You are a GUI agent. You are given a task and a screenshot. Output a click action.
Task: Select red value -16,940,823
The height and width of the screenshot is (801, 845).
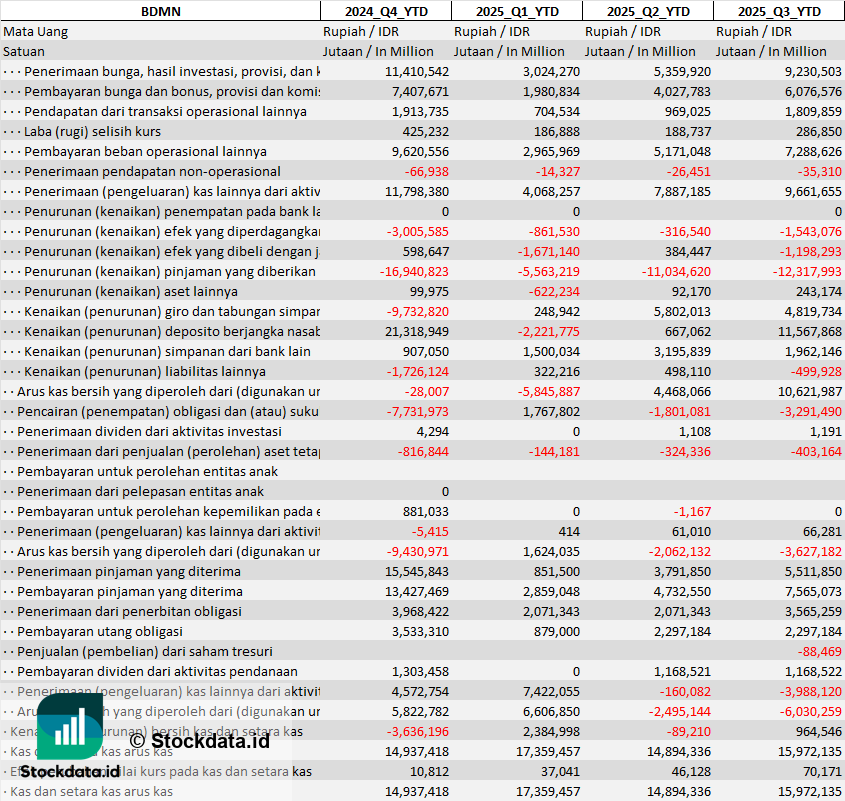pyautogui.click(x=414, y=271)
